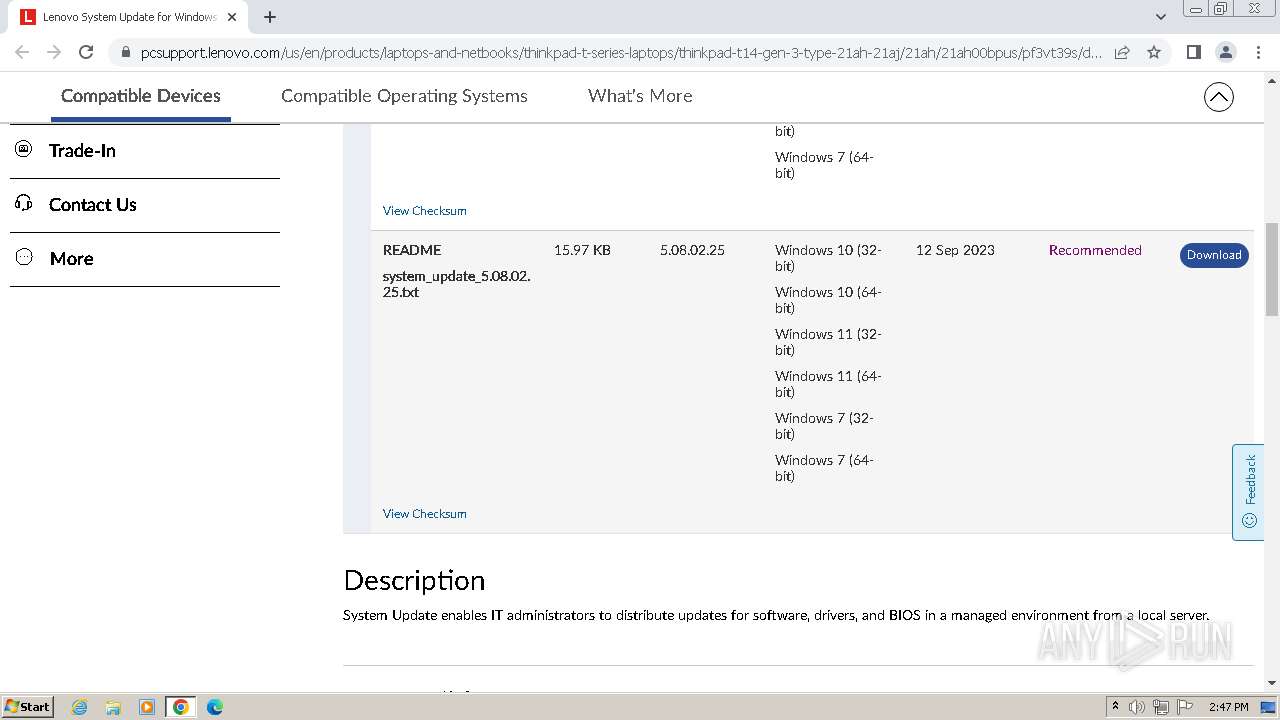Open the Contact Us sidebar link

pyautogui.click(x=93, y=205)
